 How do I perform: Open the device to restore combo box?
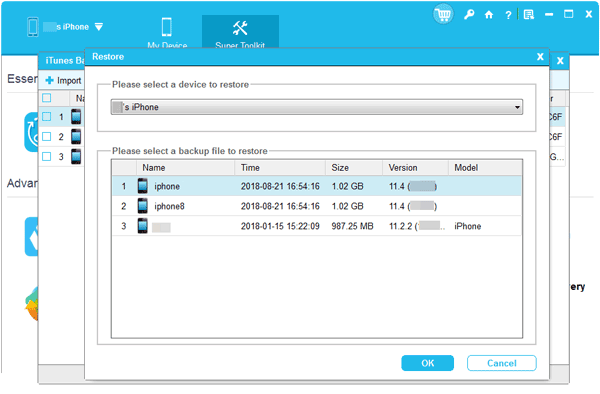pos(317,107)
